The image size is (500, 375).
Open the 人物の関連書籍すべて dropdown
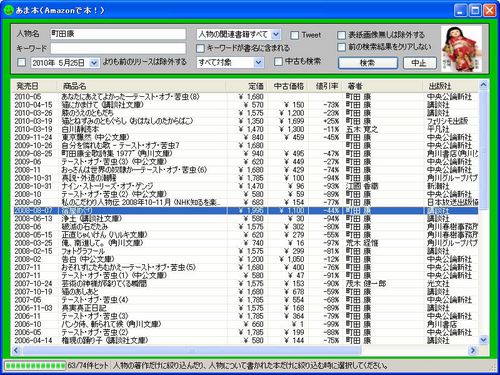coord(276,34)
